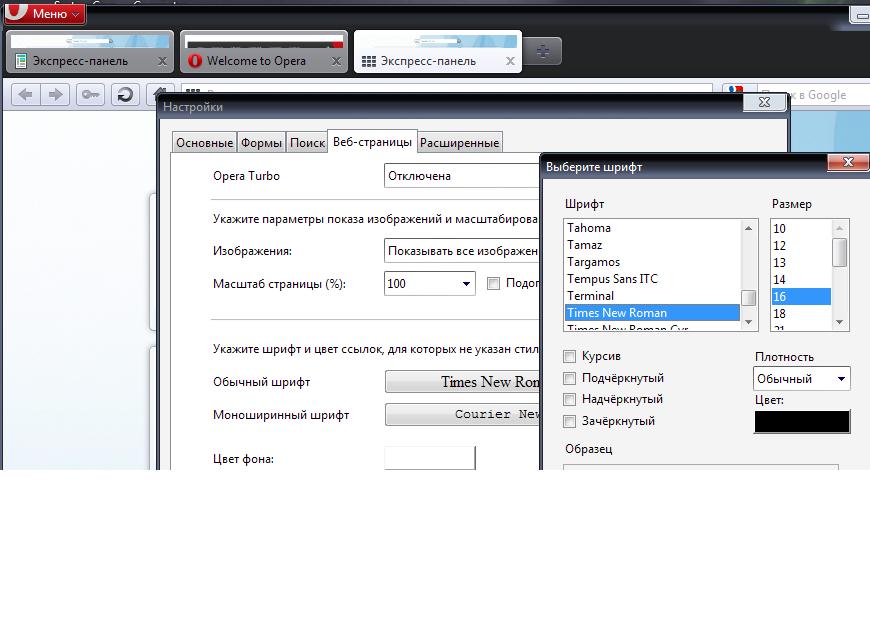Image resolution: width=870 pixels, height=628 pixels.
Task: Click the Courier New monospace font button
Action: tap(462, 414)
